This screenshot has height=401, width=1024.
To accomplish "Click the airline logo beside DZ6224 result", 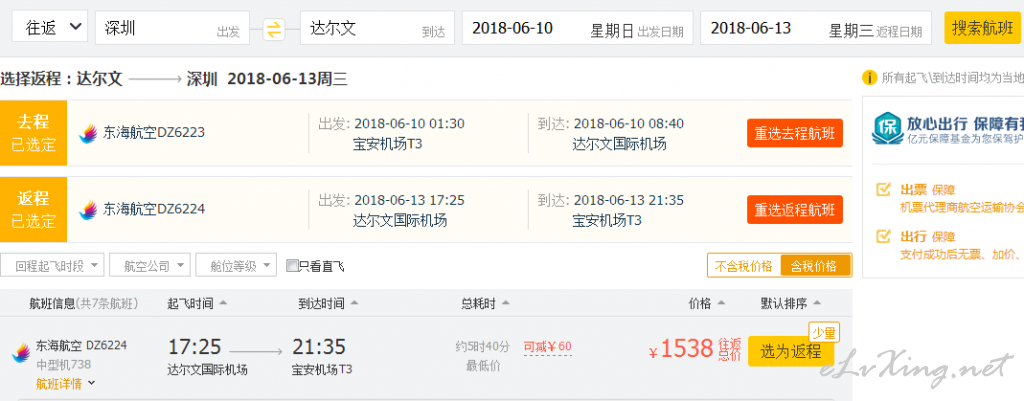I will point(20,354).
